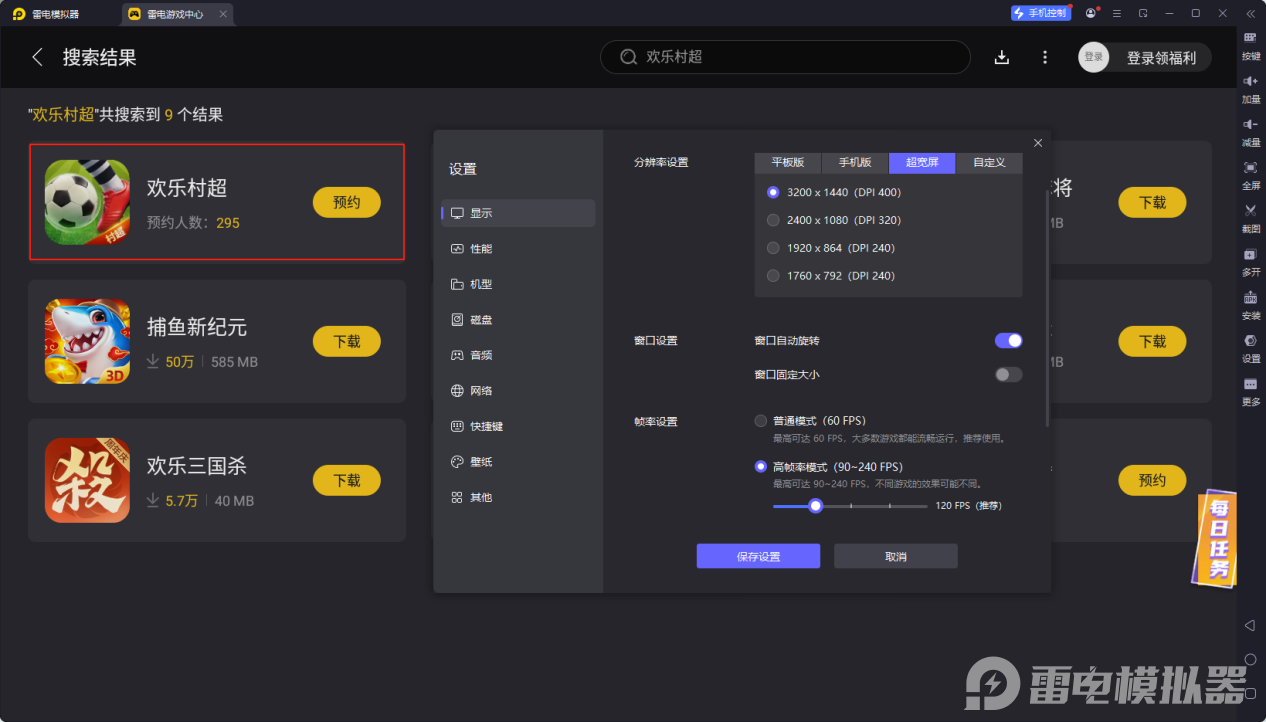The image size is (1266, 722).
Task: Open 性能 settings section
Action: click(x=518, y=249)
